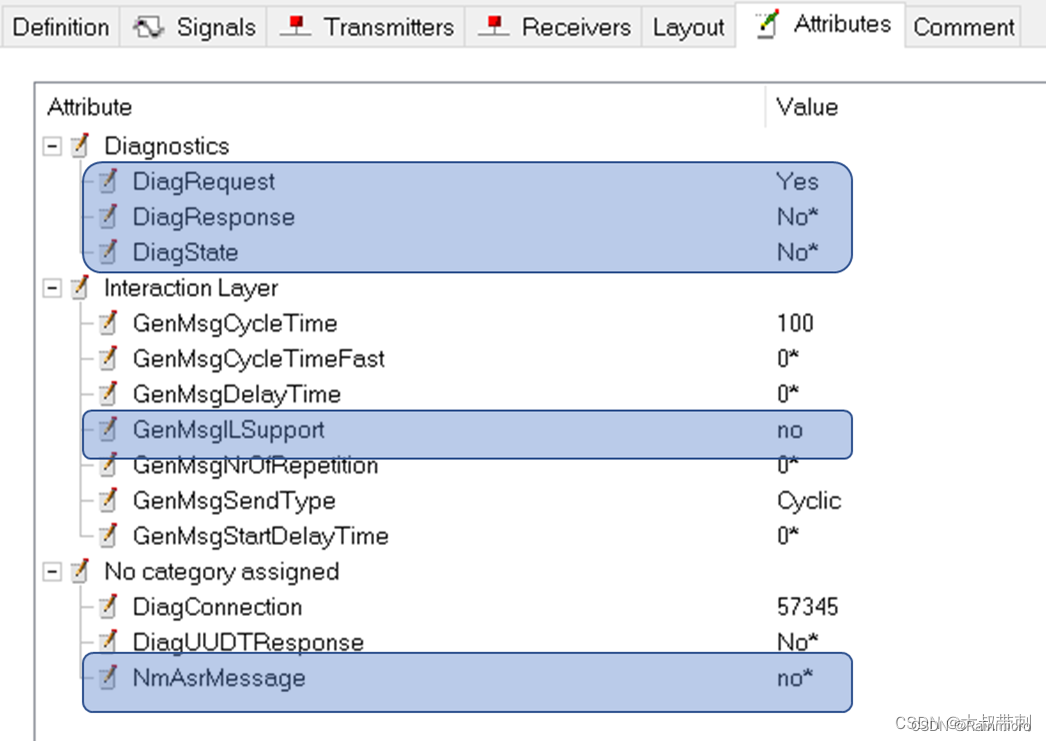Select the DiagState attribute row
The height and width of the screenshot is (741, 1046).
pos(185,252)
